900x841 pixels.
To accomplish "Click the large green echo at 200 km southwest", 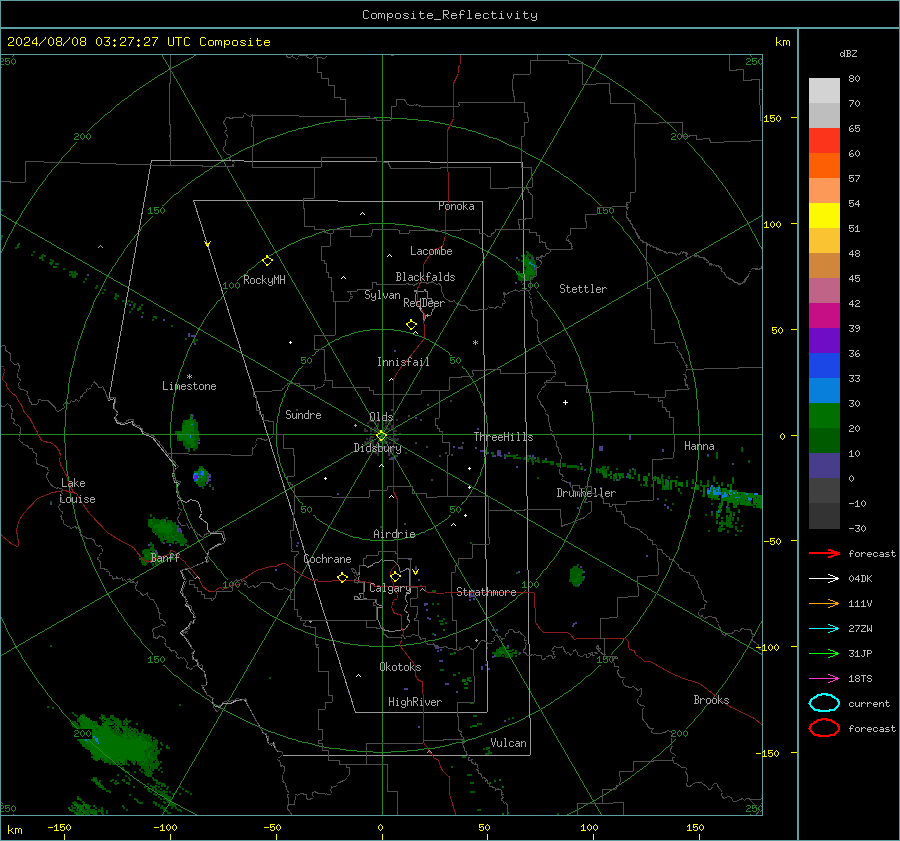I will click(x=119, y=742).
